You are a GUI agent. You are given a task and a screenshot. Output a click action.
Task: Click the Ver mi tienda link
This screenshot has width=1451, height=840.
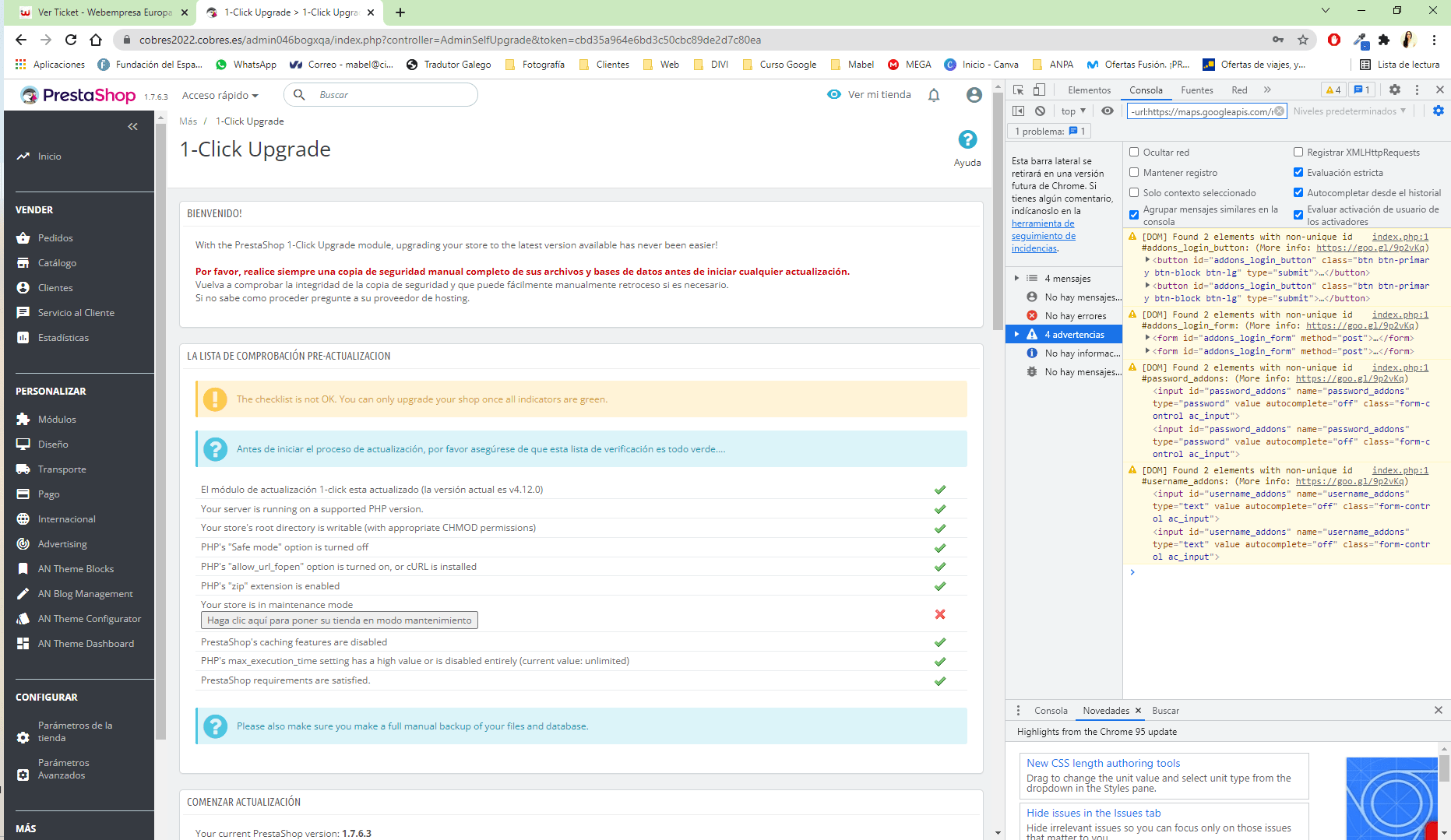coord(869,95)
